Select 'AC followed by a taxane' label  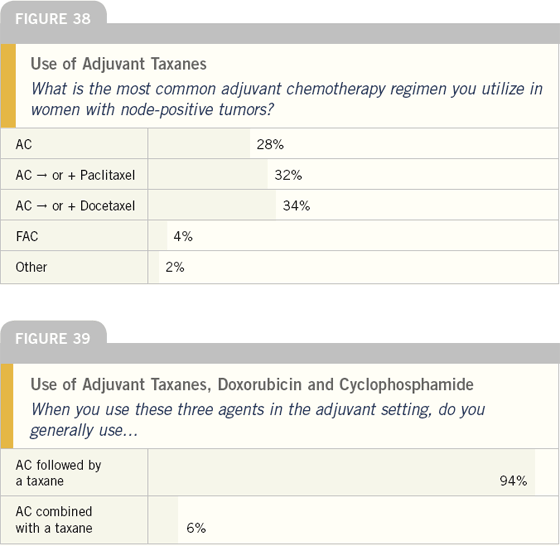[x=58, y=473]
